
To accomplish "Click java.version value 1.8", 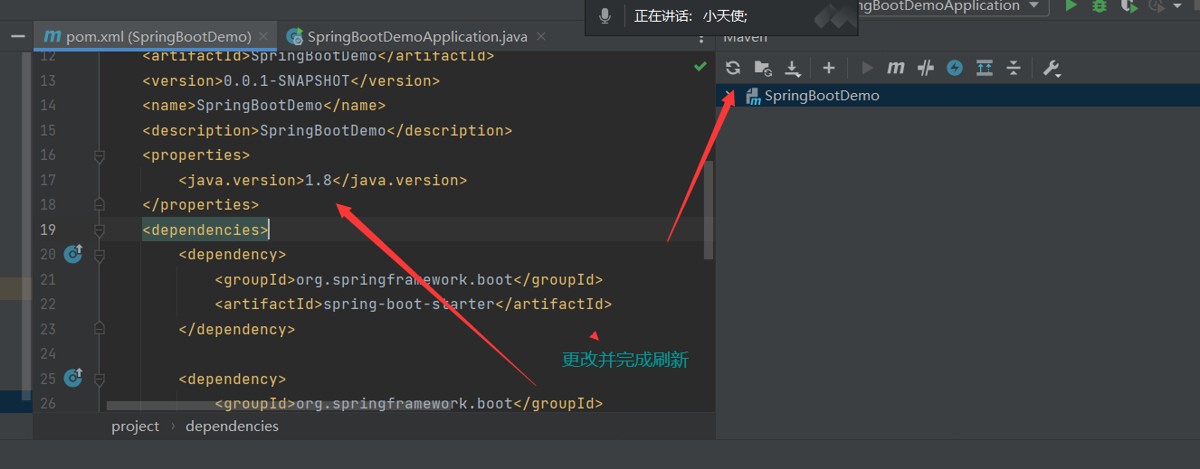I will click(x=318, y=181).
